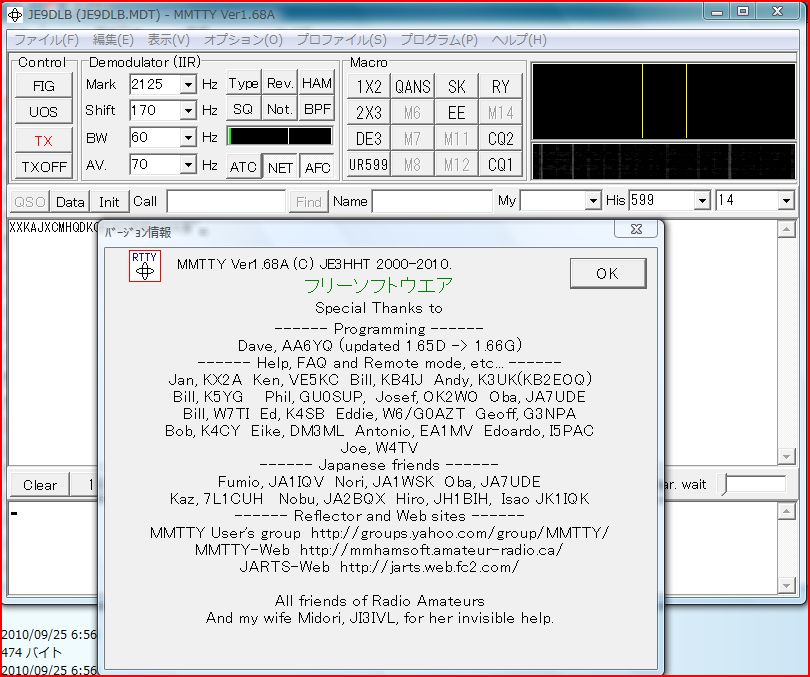Expand the His RST 599 dropdown
Viewport: 810px width, 677px height.
click(701, 201)
